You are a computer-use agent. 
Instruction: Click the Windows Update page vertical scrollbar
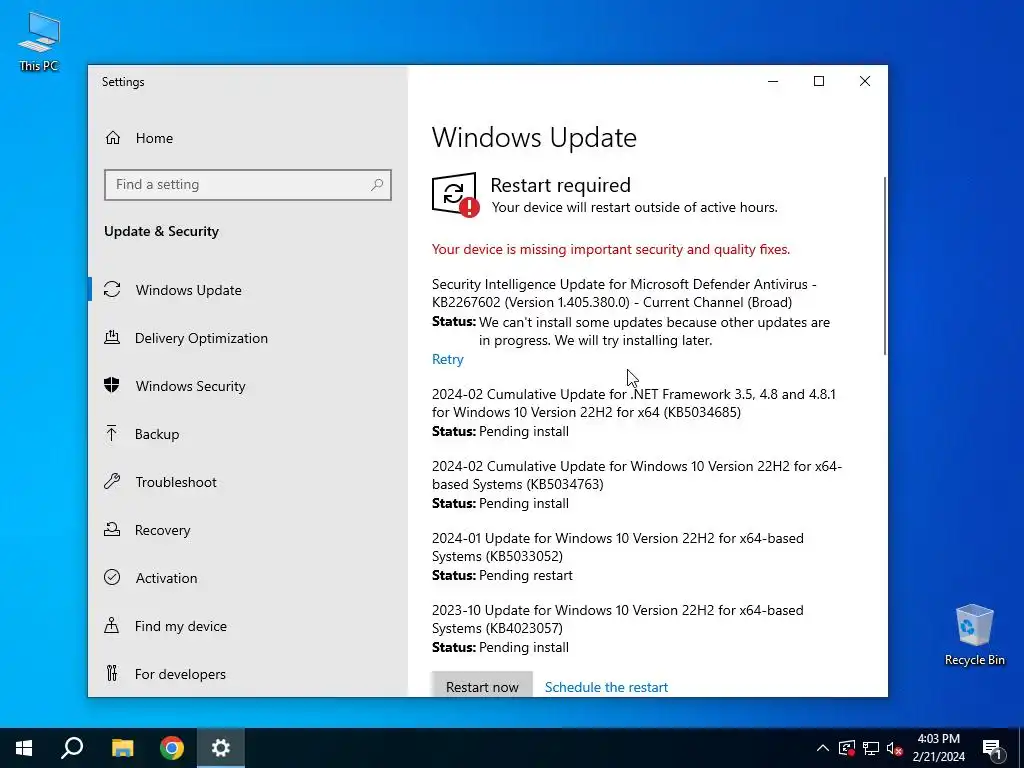[x=884, y=266]
